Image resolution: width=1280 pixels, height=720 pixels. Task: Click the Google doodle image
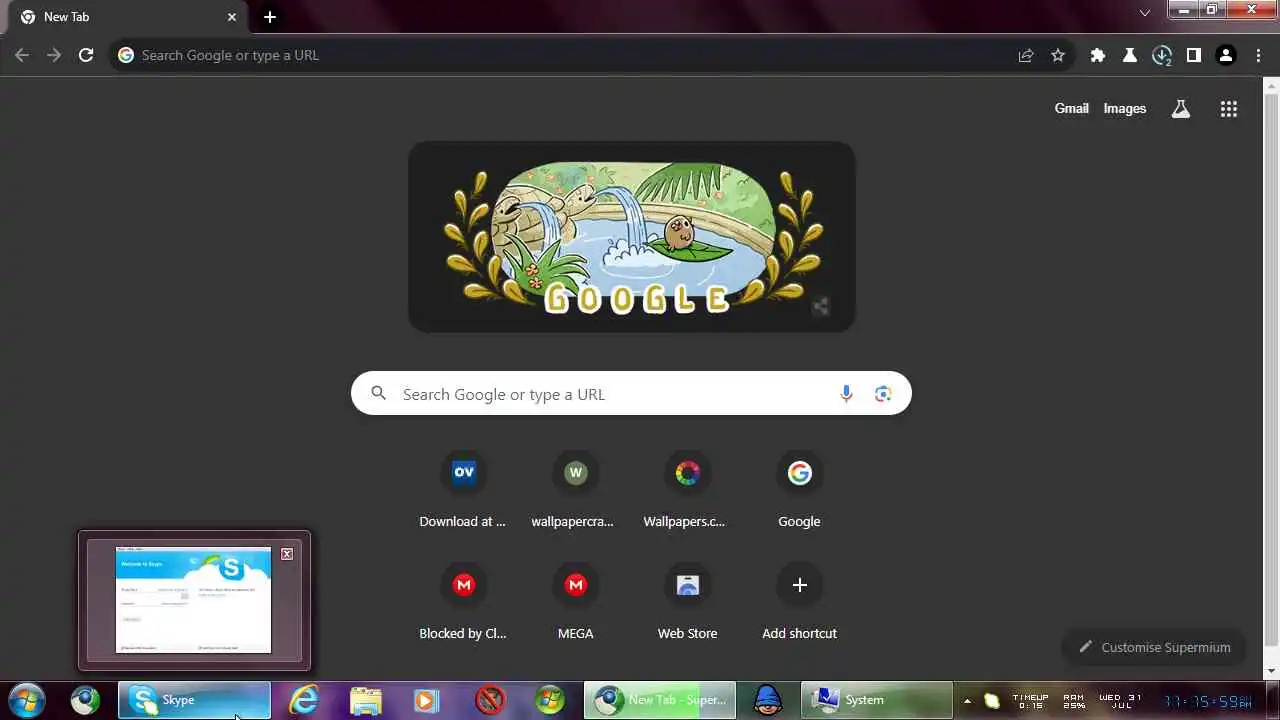[x=632, y=237]
